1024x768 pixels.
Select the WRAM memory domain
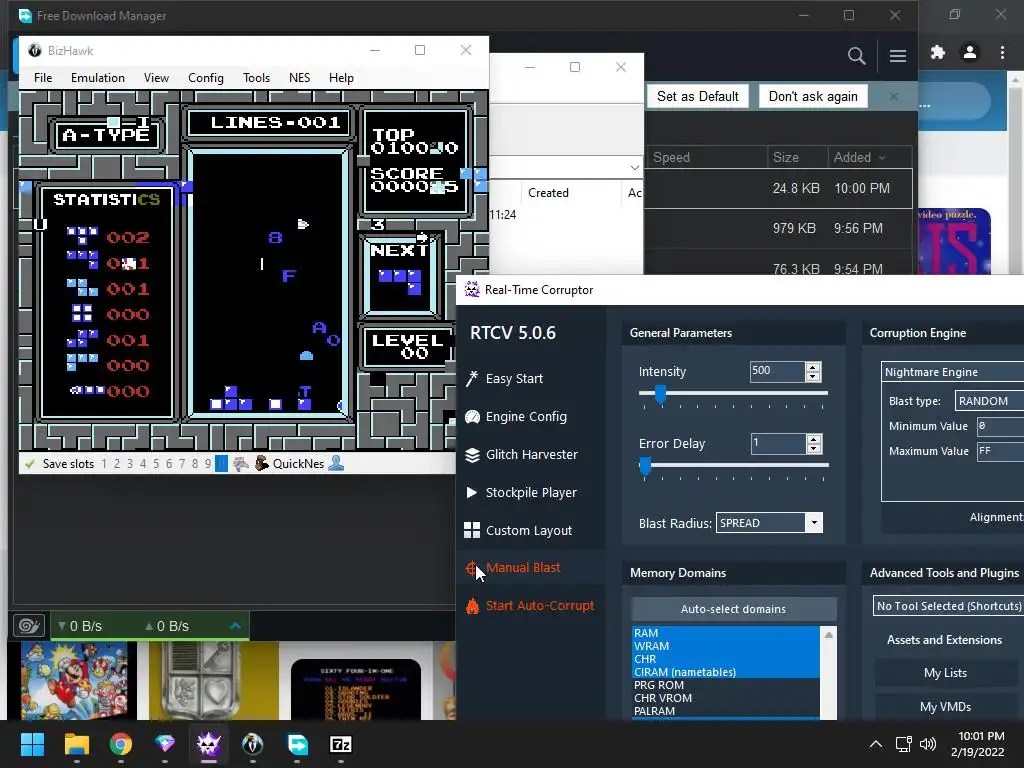725,646
